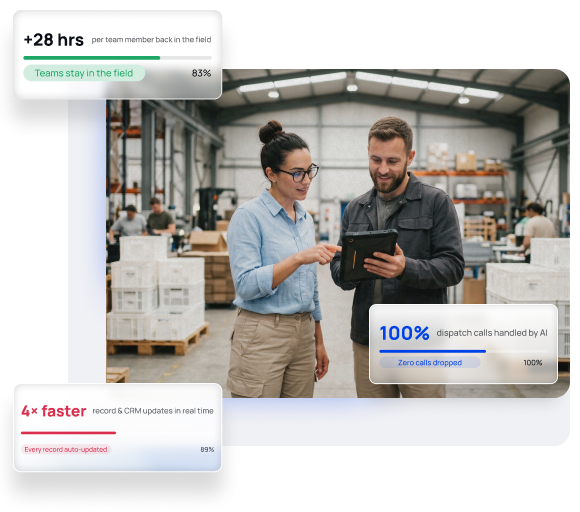Select the Zero calls dropped badge

pyautogui.click(x=430, y=363)
